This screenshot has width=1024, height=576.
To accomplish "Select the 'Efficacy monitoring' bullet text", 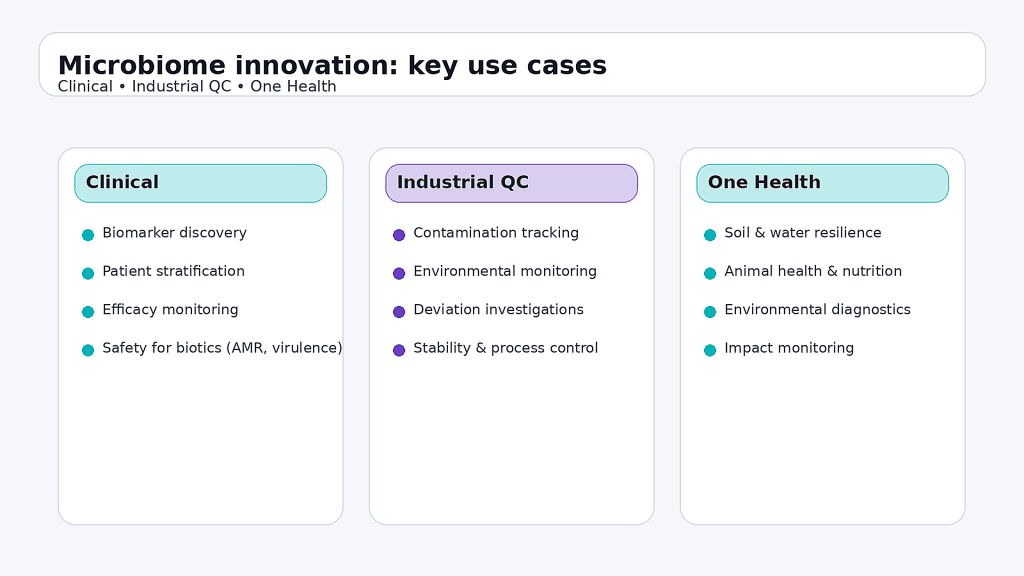I will (x=170, y=310).
